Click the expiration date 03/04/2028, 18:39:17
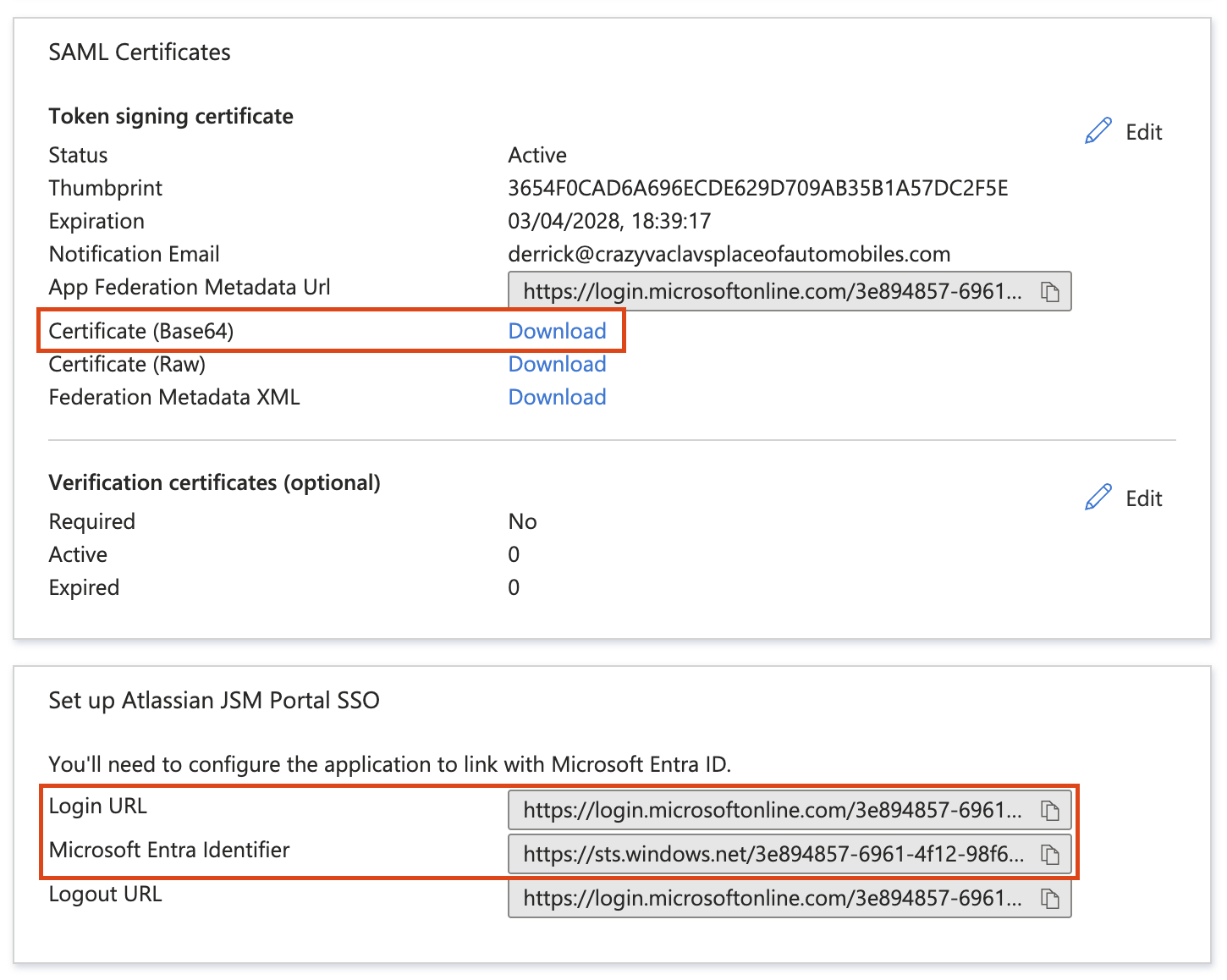This screenshot has height=980, width=1227. [x=609, y=221]
